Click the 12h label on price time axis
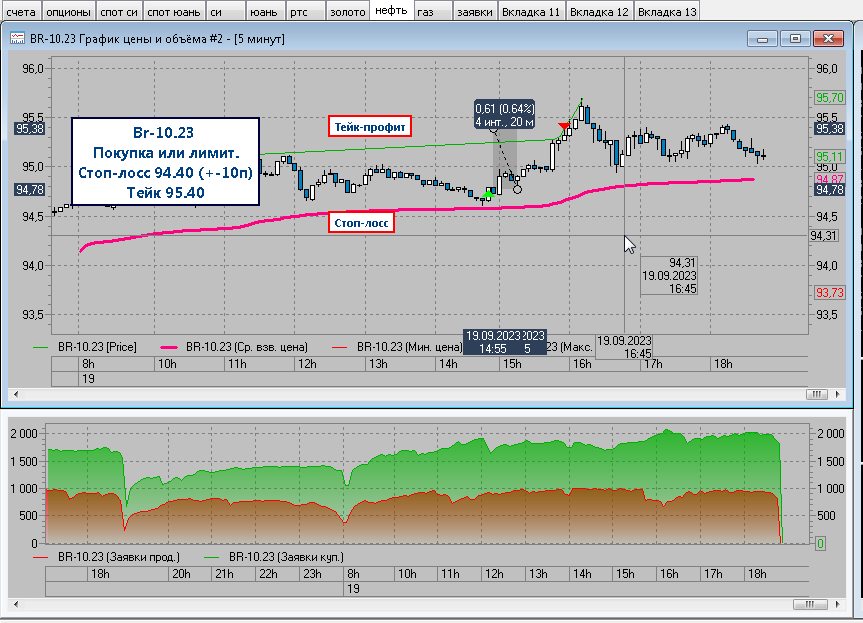This screenshot has height=623, width=863. click(x=307, y=364)
